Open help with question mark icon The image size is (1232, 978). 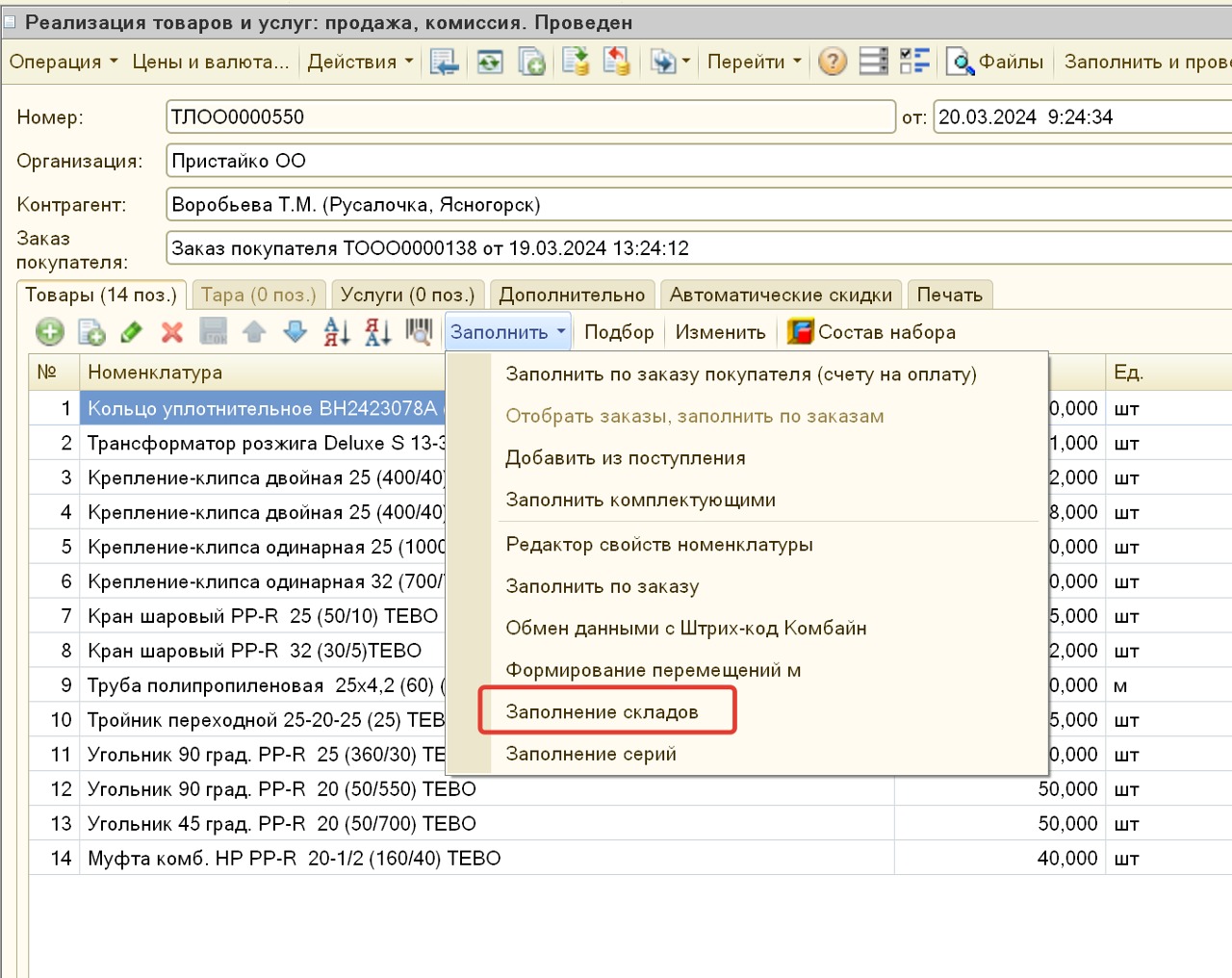833,62
